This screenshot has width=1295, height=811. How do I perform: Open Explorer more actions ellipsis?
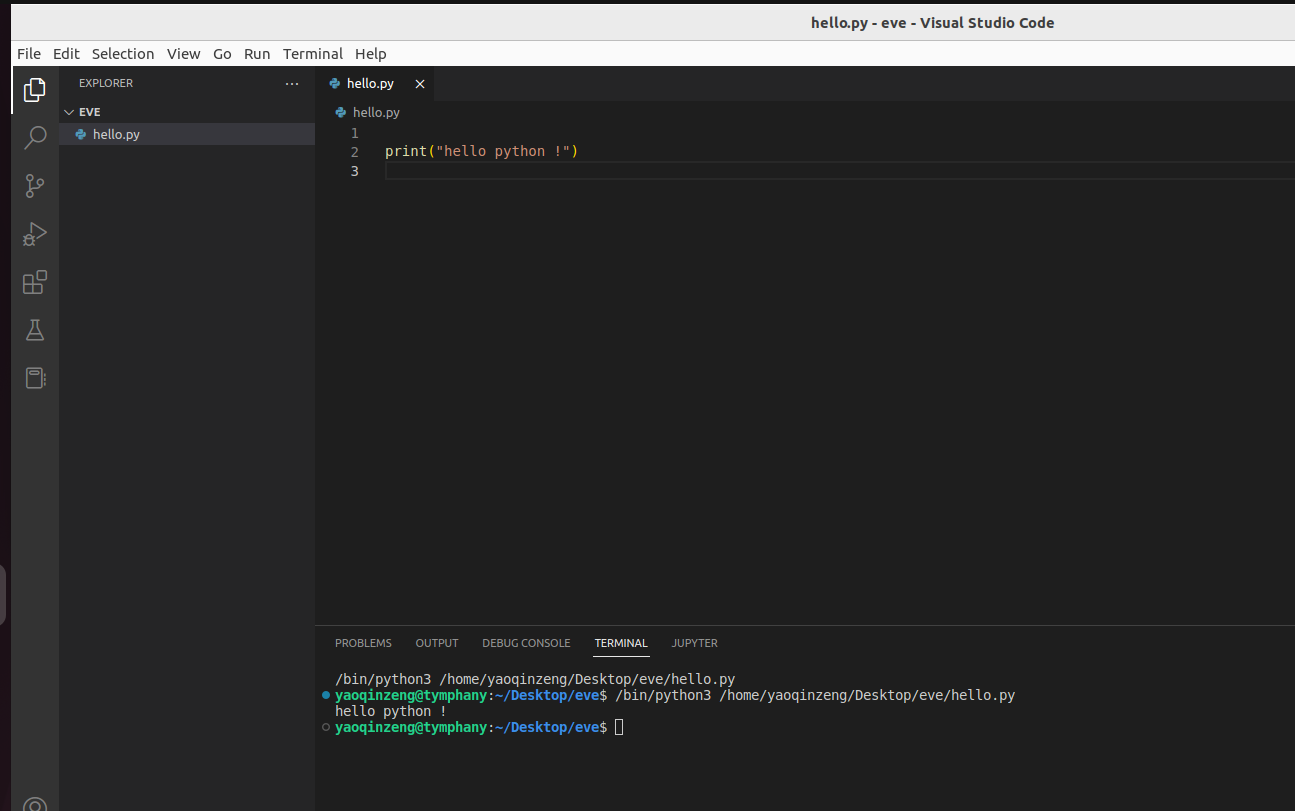click(x=291, y=84)
